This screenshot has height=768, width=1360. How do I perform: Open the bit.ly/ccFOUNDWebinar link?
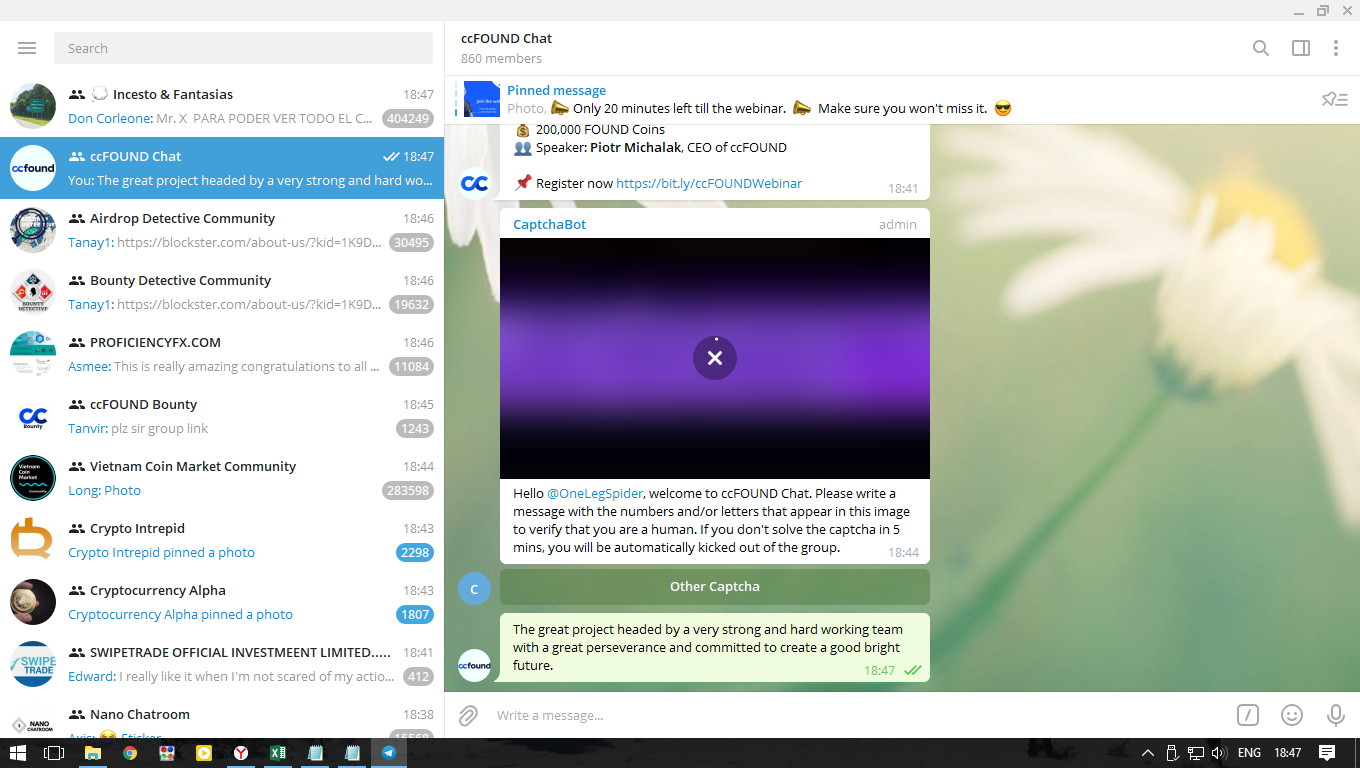(709, 183)
